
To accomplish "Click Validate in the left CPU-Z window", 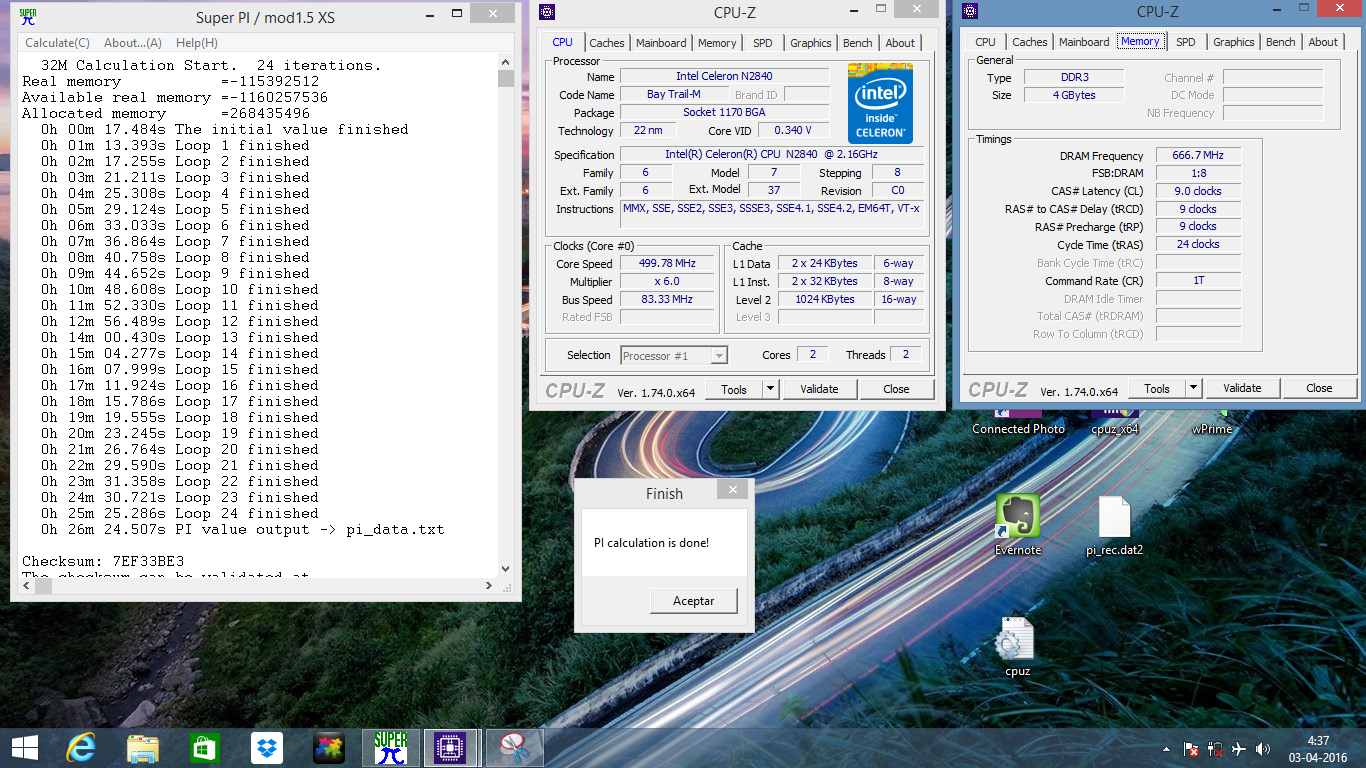I will (x=819, y=389).
